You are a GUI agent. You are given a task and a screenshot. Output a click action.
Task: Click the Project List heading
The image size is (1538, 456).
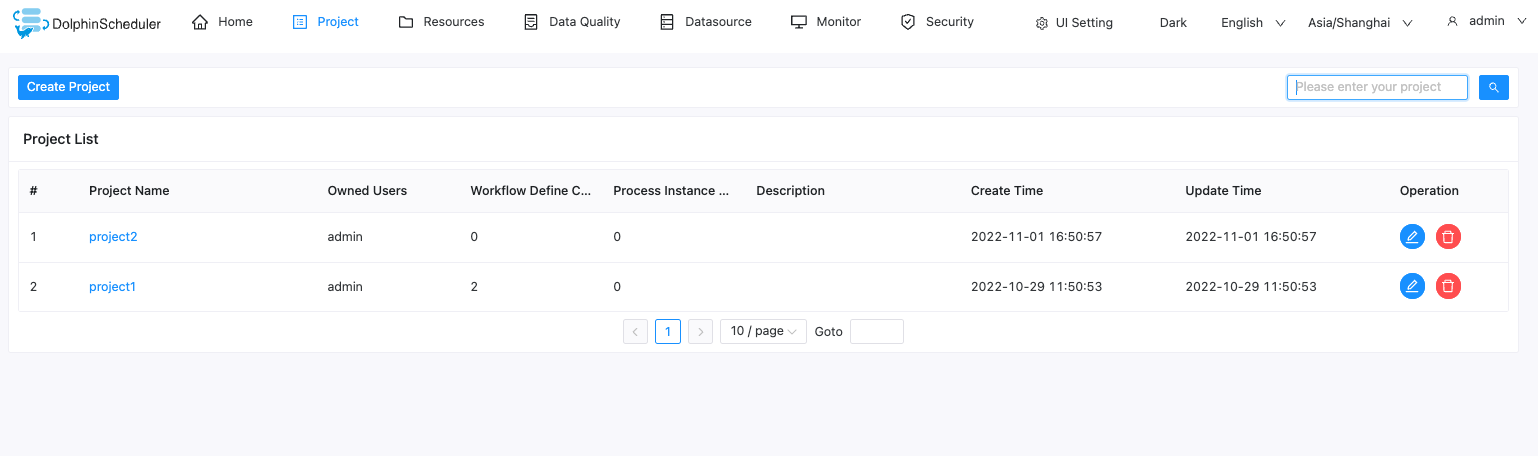point(61,139)
